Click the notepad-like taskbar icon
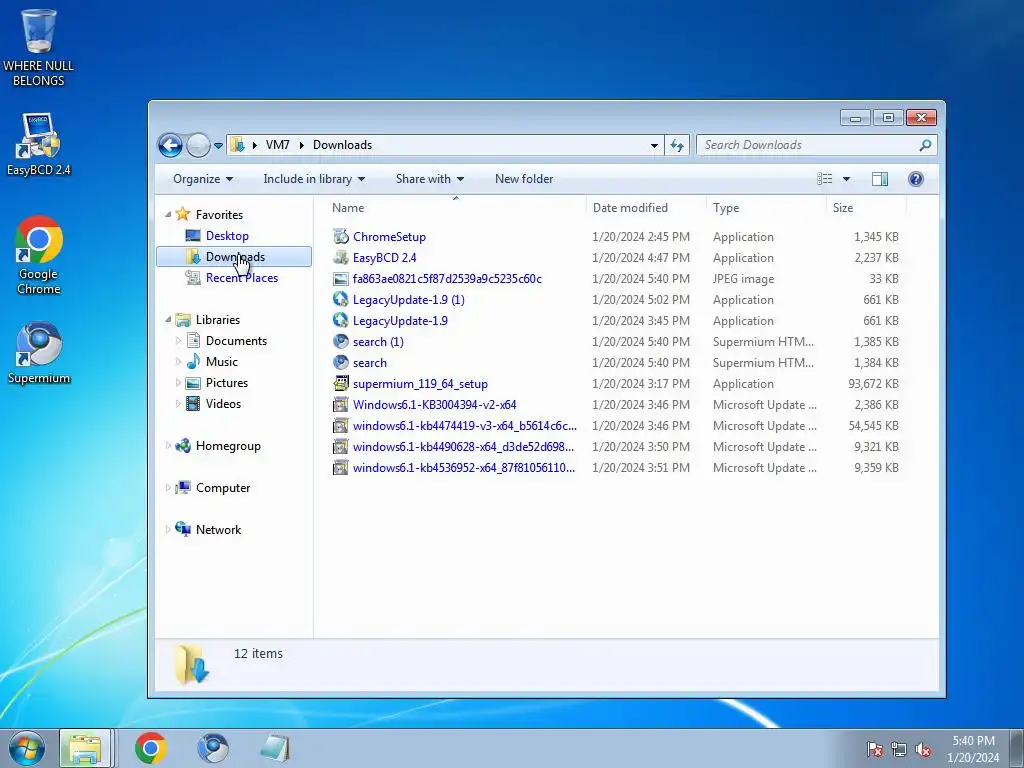Viewport: 1024px width, 768px height. pos(275,748)
